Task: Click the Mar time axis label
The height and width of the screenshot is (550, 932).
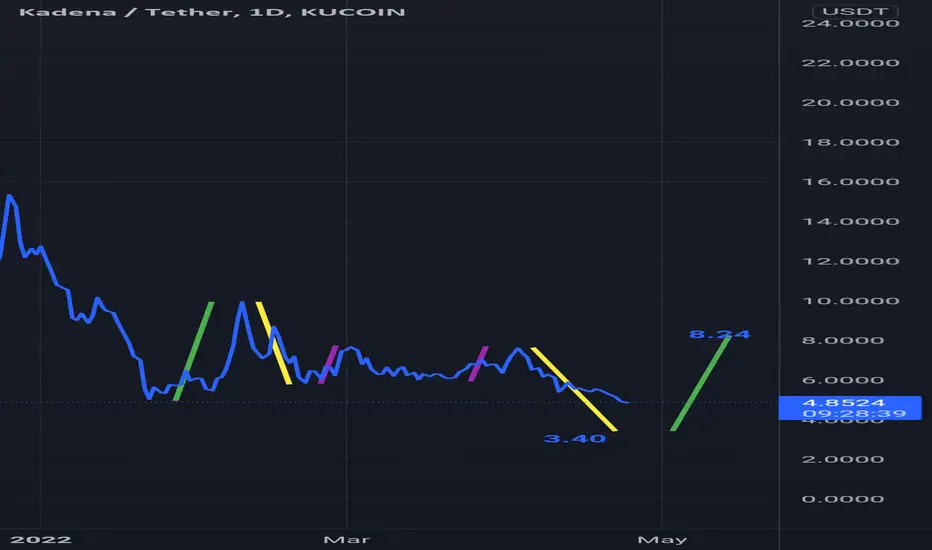Action: coord(347,539)
